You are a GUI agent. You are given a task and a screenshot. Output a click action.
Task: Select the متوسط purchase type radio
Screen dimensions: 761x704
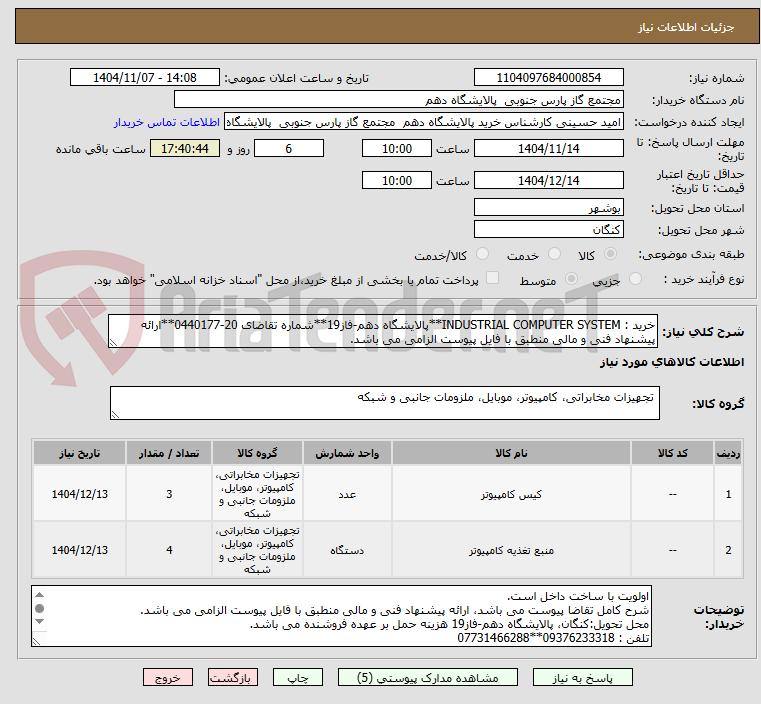pyautogui.click(x=571, y=279)
